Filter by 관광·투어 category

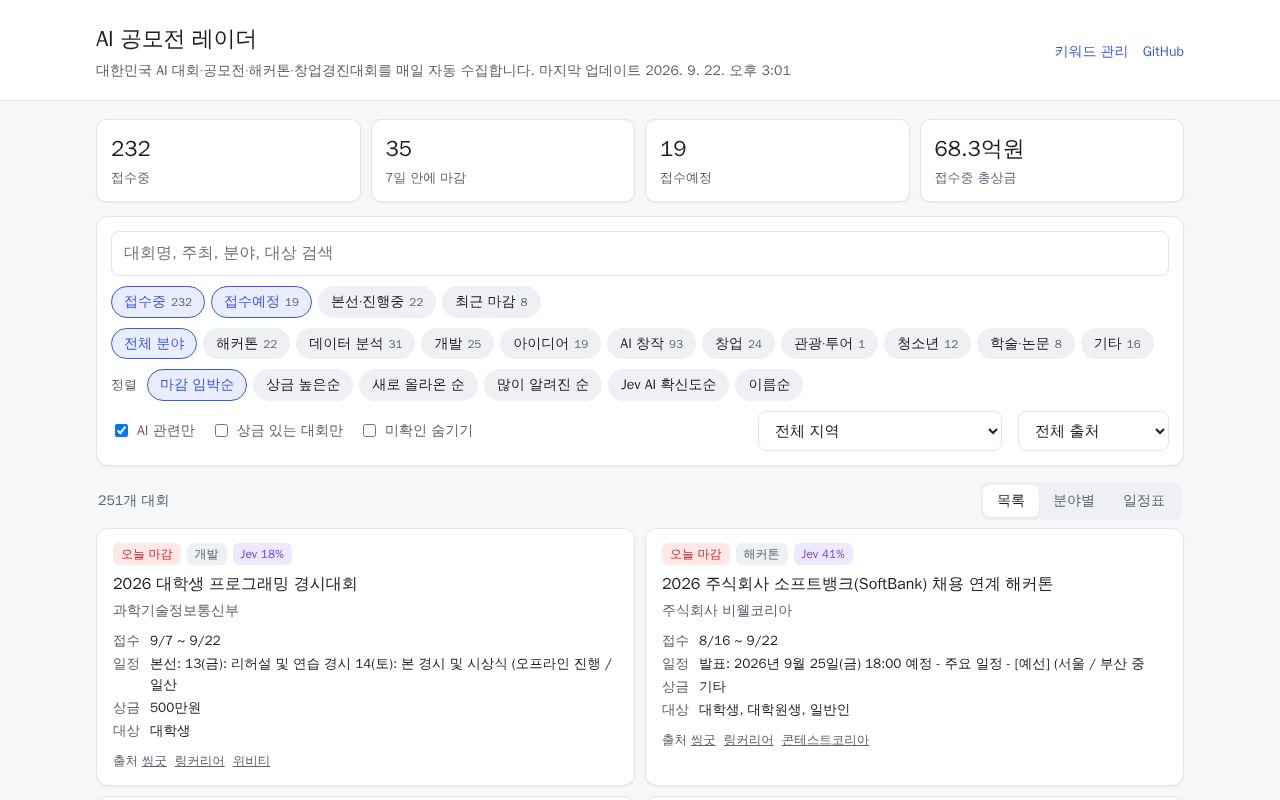tap(829, 343)
